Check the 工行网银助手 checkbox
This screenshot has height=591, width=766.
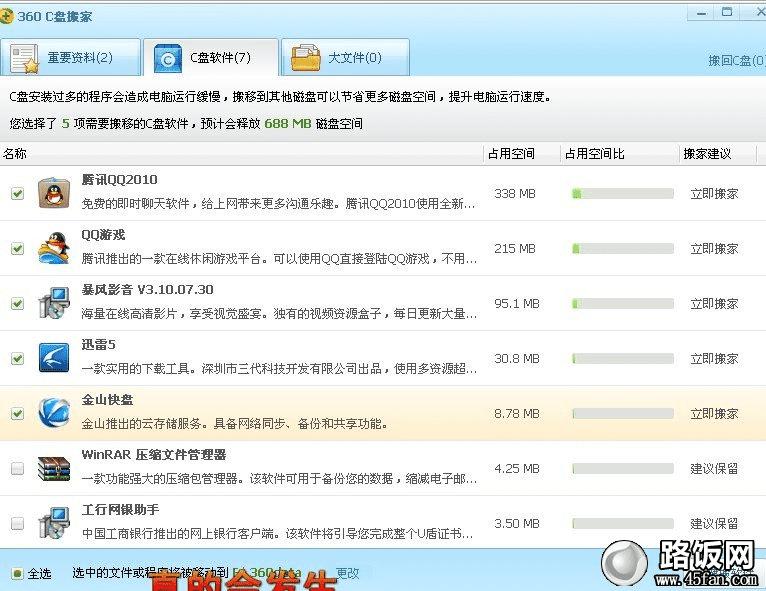[18, 524]
